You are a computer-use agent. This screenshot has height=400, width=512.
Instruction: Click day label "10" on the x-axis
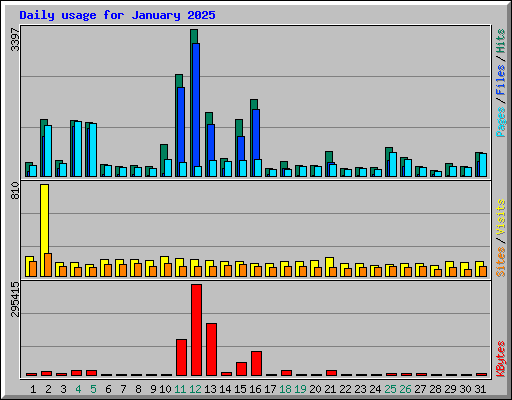click(x=165, y=389)
